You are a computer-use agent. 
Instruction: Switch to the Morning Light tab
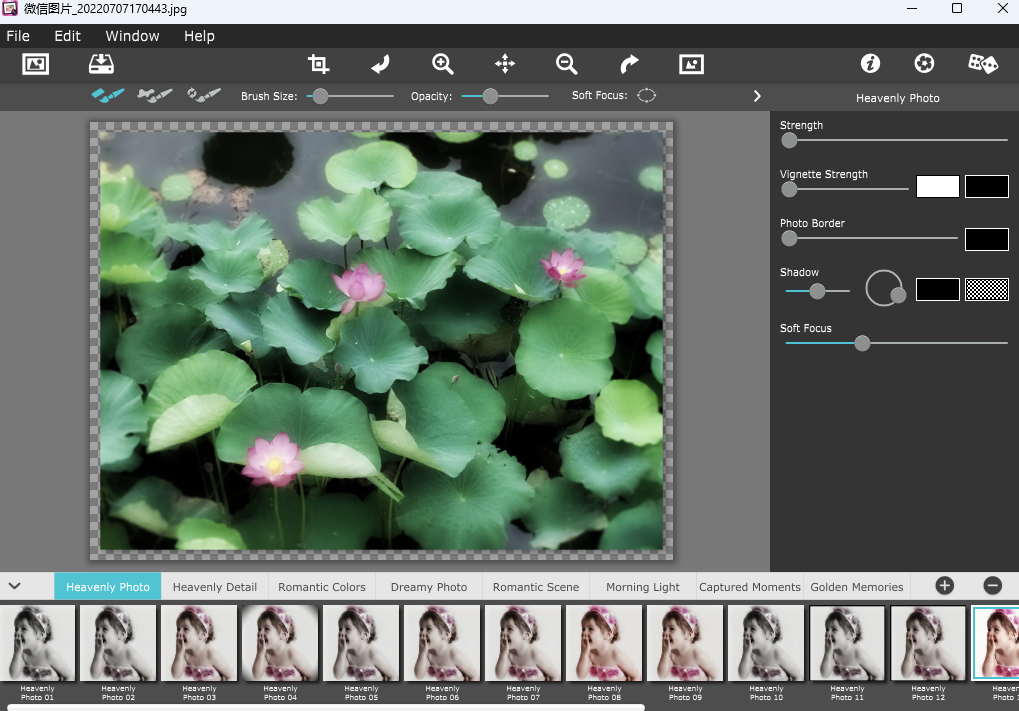[x=642, y=587]
